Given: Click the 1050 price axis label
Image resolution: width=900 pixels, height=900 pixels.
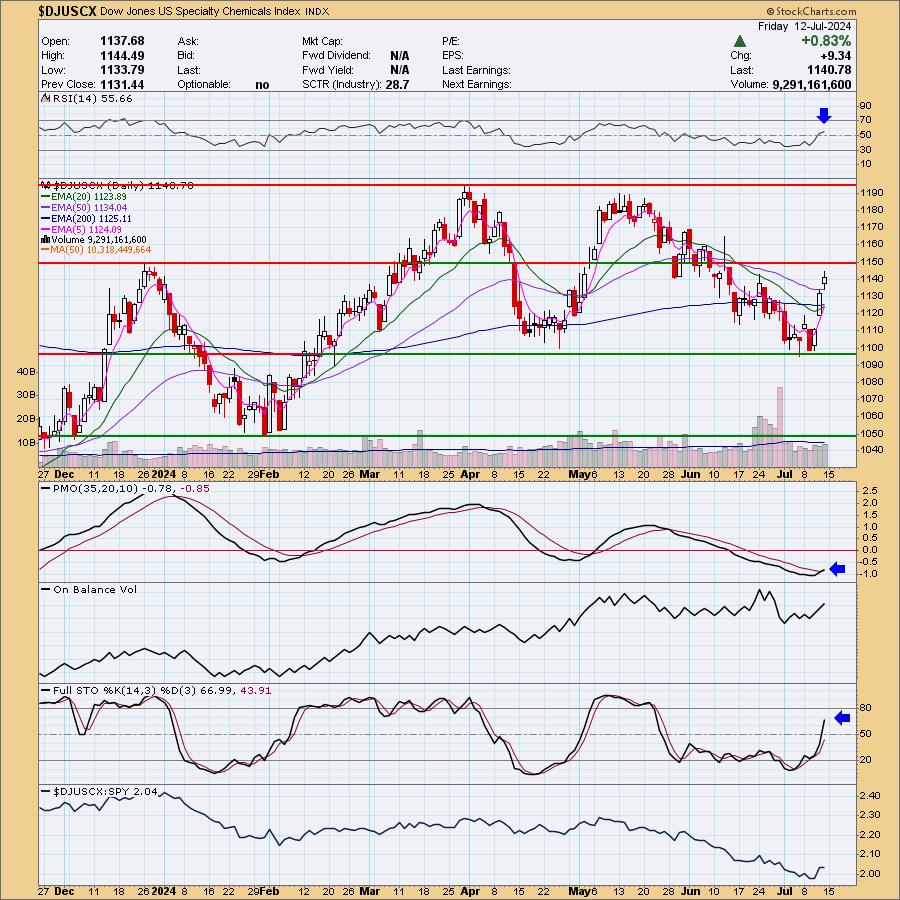Looking at the screenshot, I should (872, 433).
